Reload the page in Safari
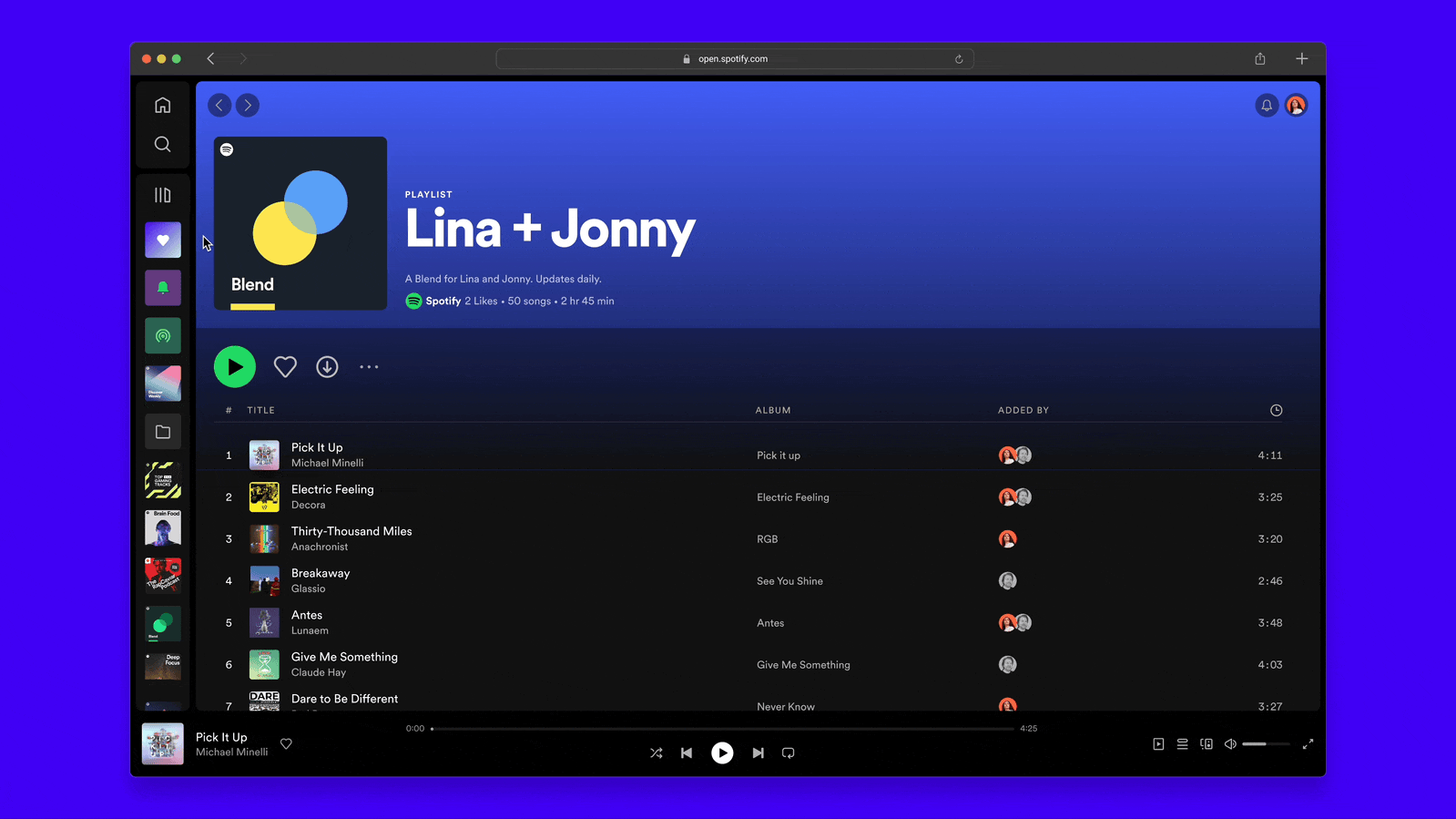Screen dimensions: 1456x819 [959, 59]
